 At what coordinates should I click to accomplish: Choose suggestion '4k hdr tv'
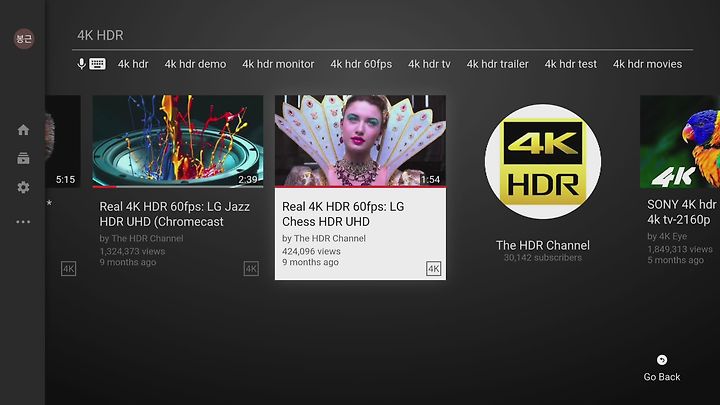click(429, 64)
